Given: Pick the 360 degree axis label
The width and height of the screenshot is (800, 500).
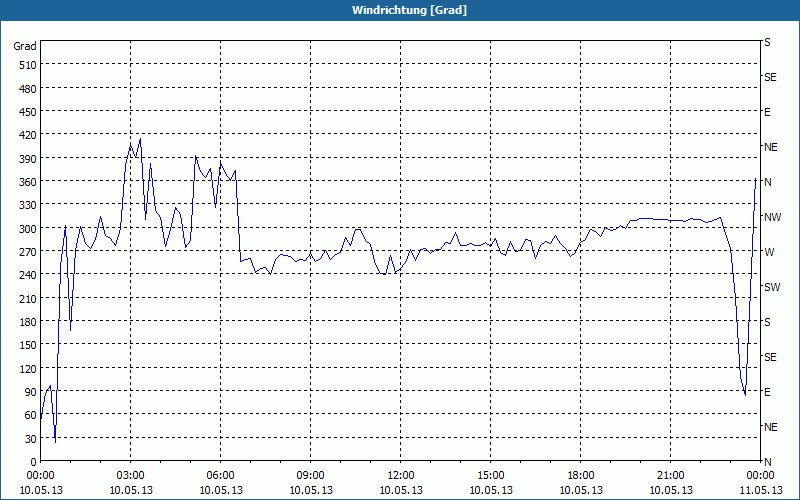Looking at the screenshot, I should (29, 182).
